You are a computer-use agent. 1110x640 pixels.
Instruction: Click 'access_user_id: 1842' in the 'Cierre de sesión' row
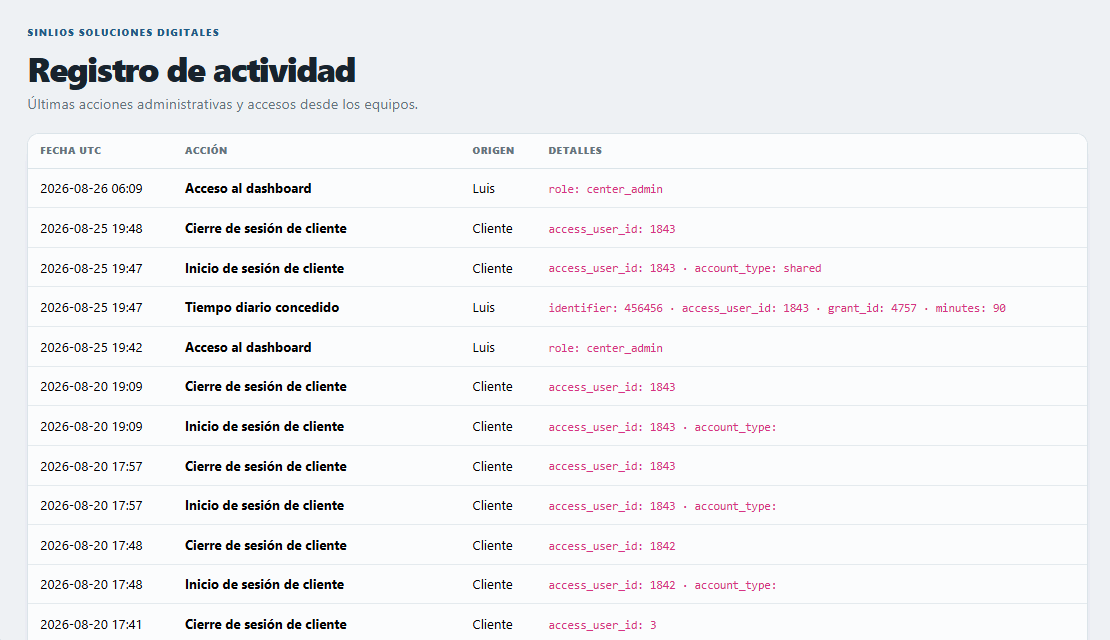[x=612, y=546]
